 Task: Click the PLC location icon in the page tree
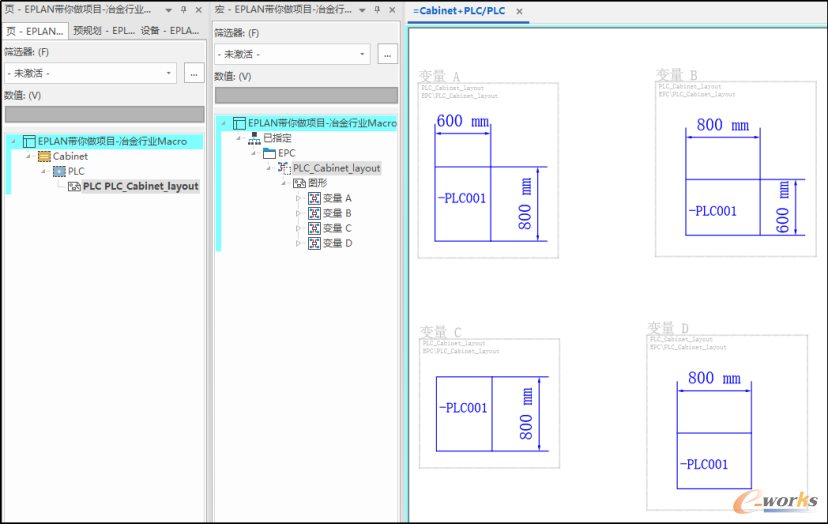(x=59, y=171)
